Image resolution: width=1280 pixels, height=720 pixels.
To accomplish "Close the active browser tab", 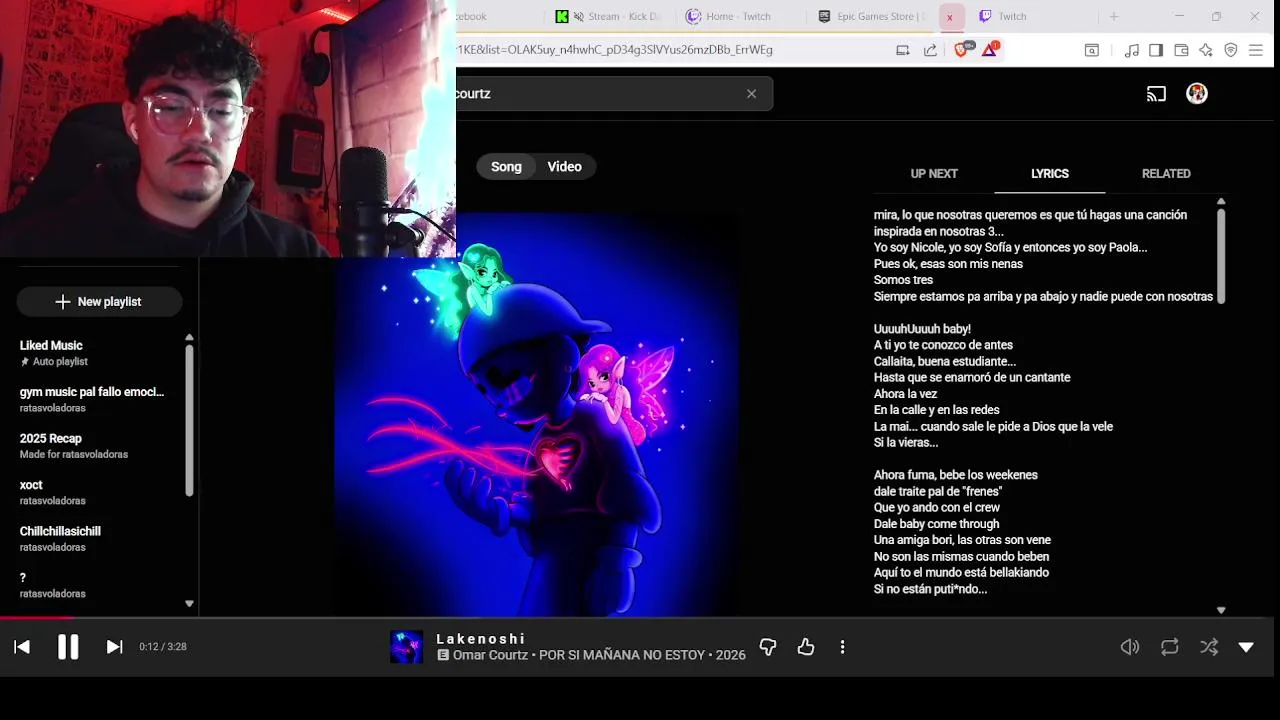I will click(x=950, y=17).
